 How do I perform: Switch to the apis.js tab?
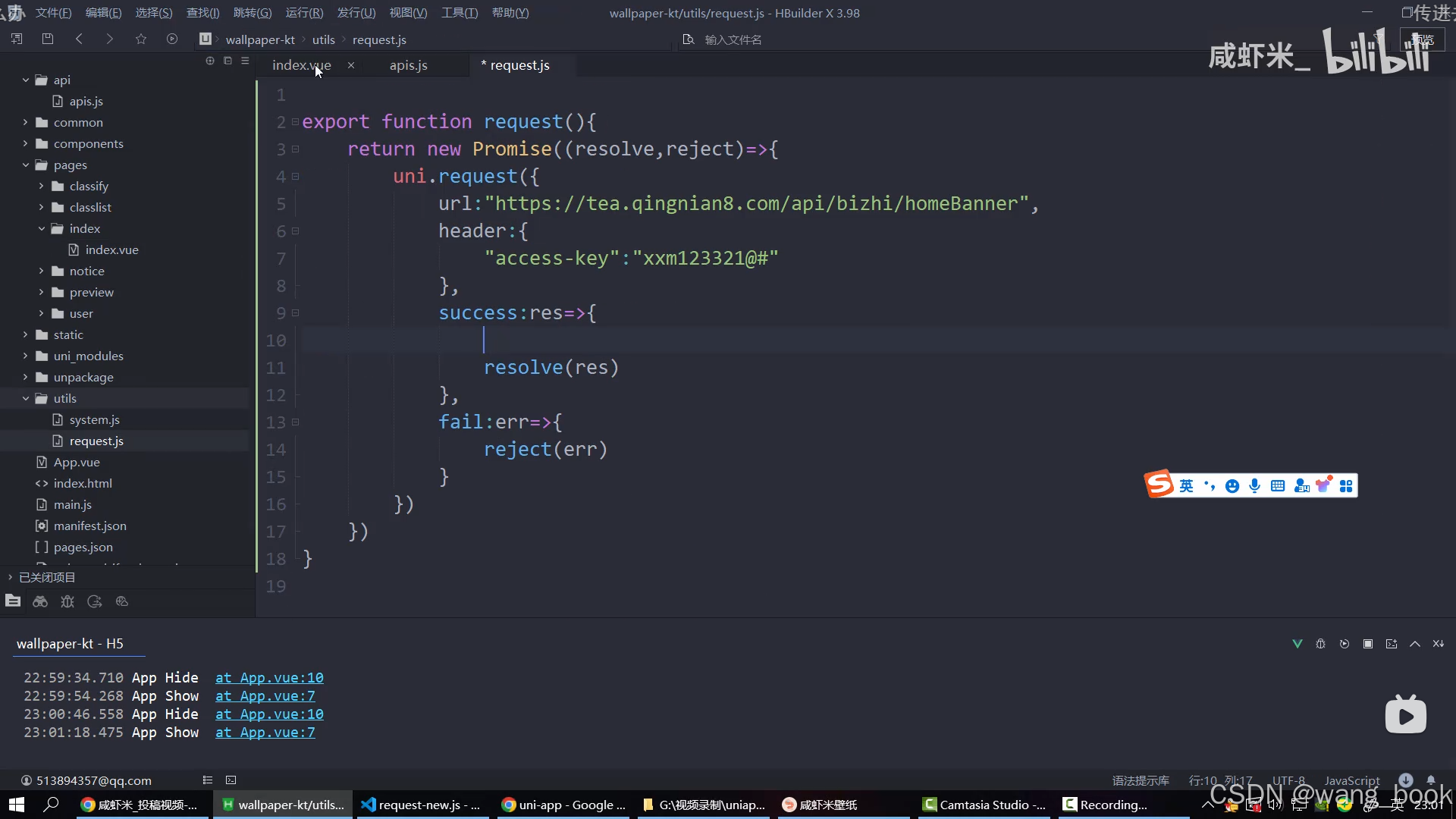tap(408, 65)
